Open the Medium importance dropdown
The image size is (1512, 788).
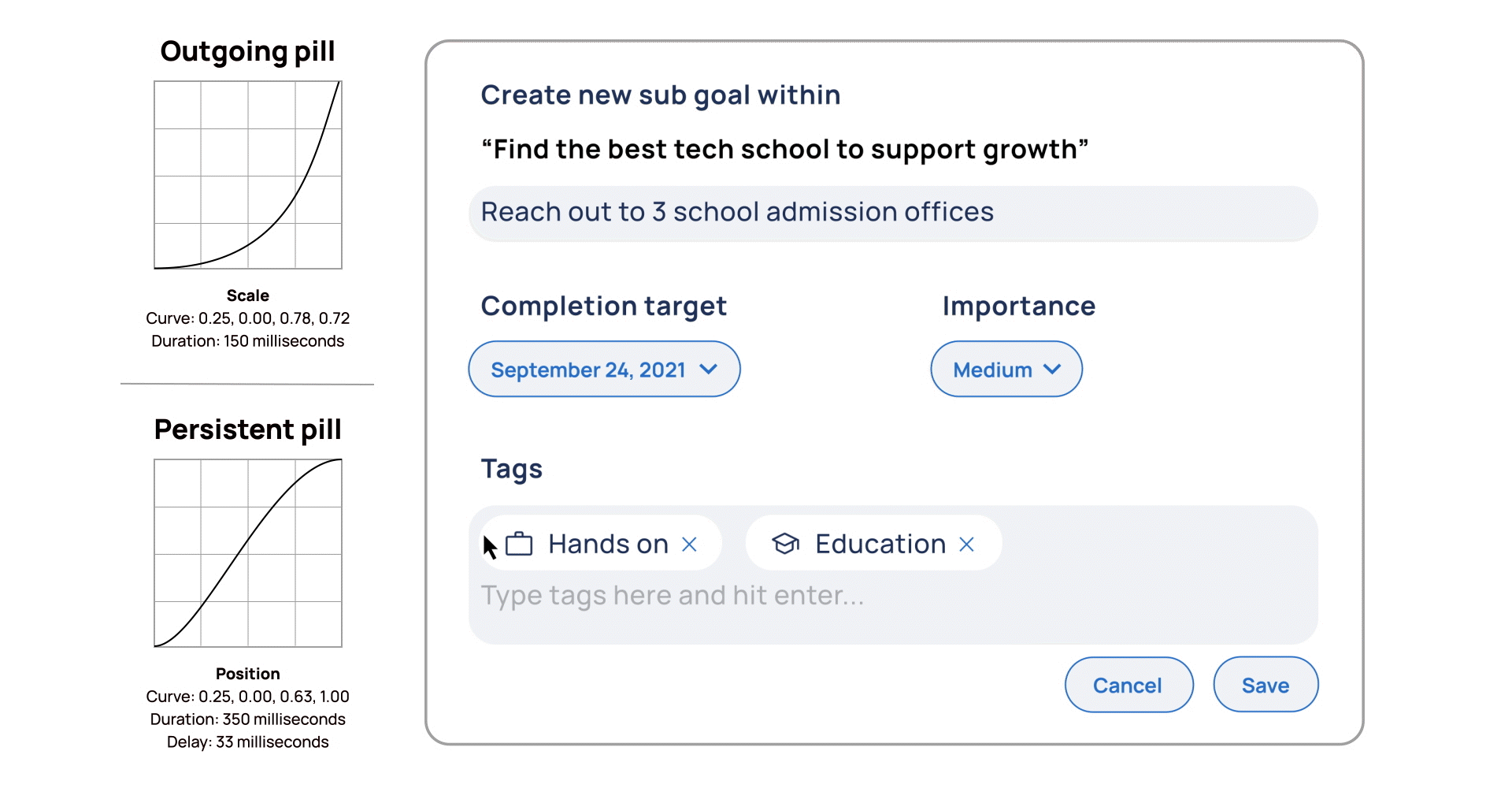(1006, 369)
